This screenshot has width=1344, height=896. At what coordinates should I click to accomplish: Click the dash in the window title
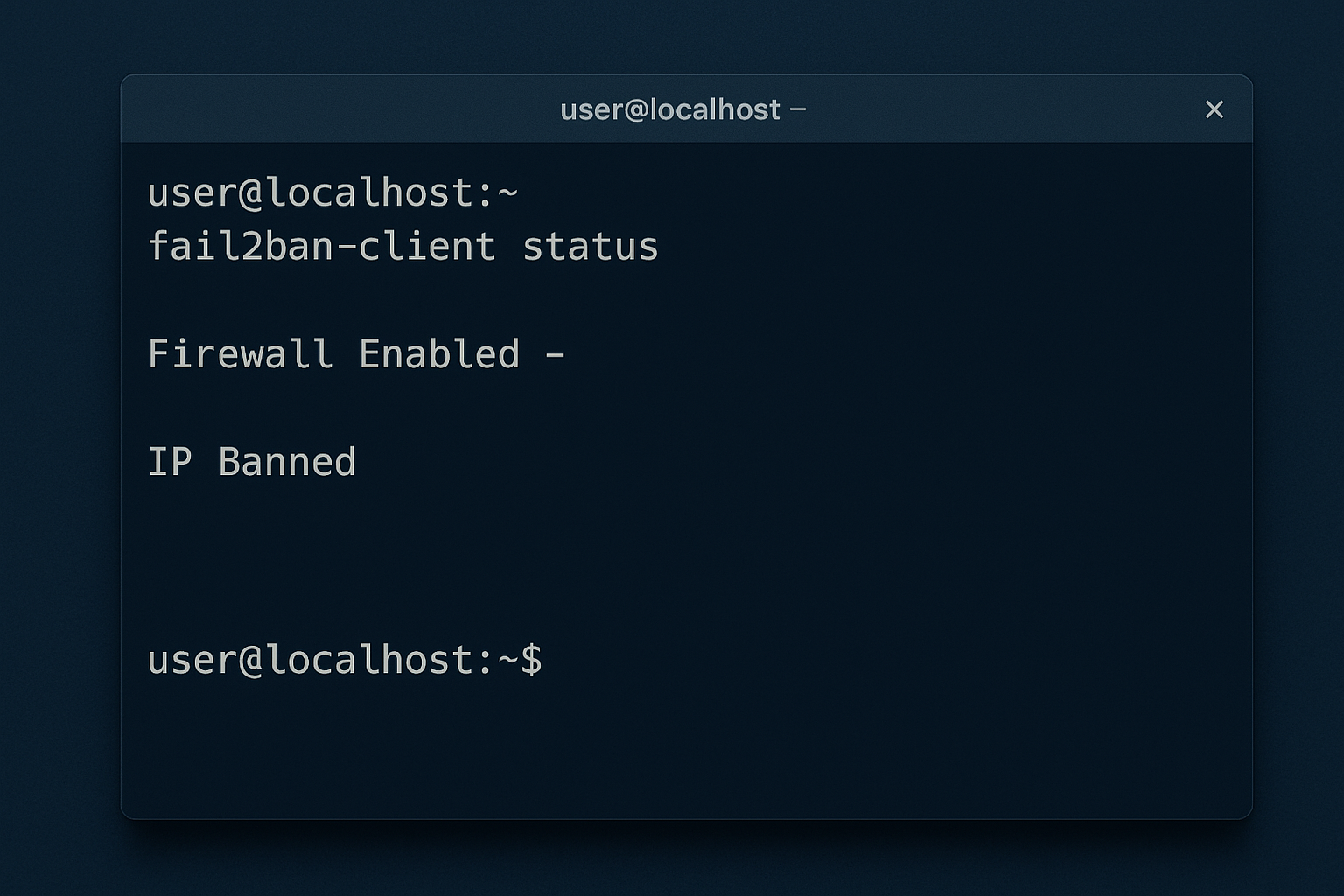[797, 109]
